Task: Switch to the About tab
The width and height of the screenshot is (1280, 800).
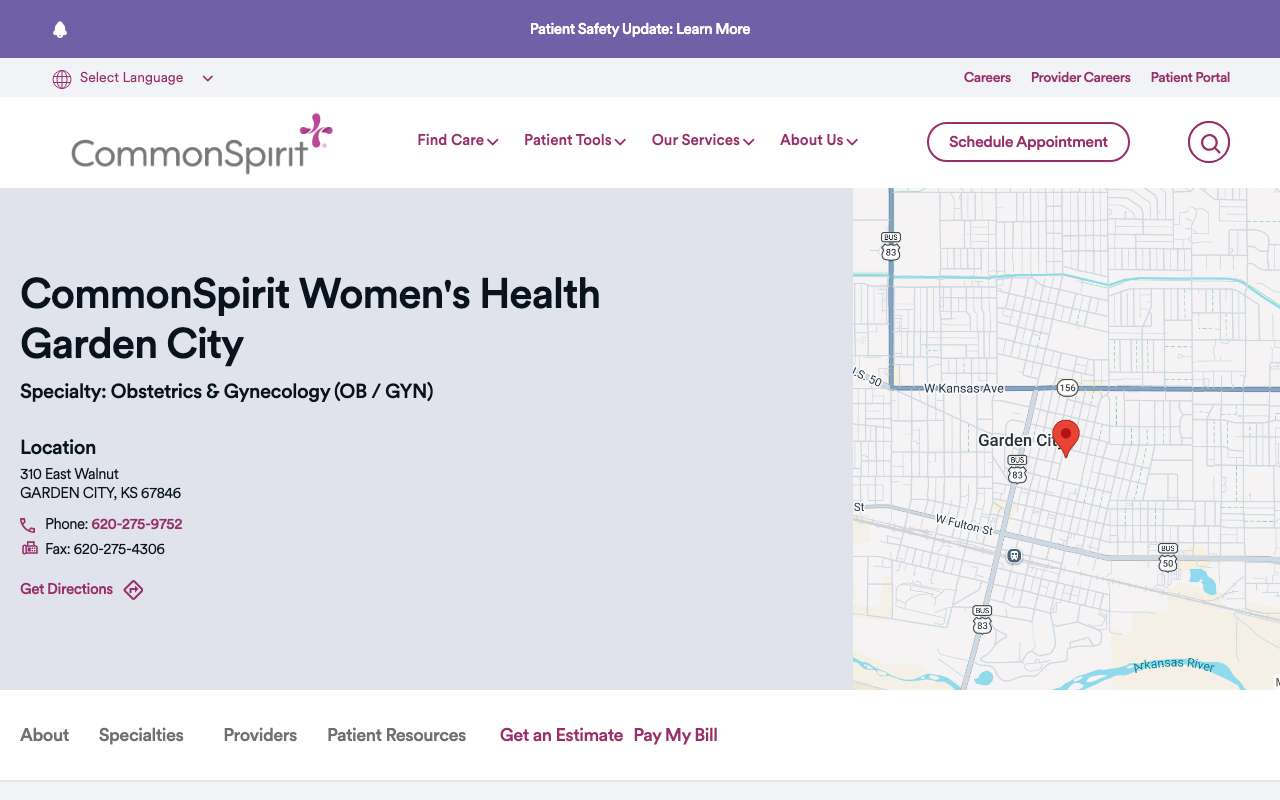Action: [45, 735]
